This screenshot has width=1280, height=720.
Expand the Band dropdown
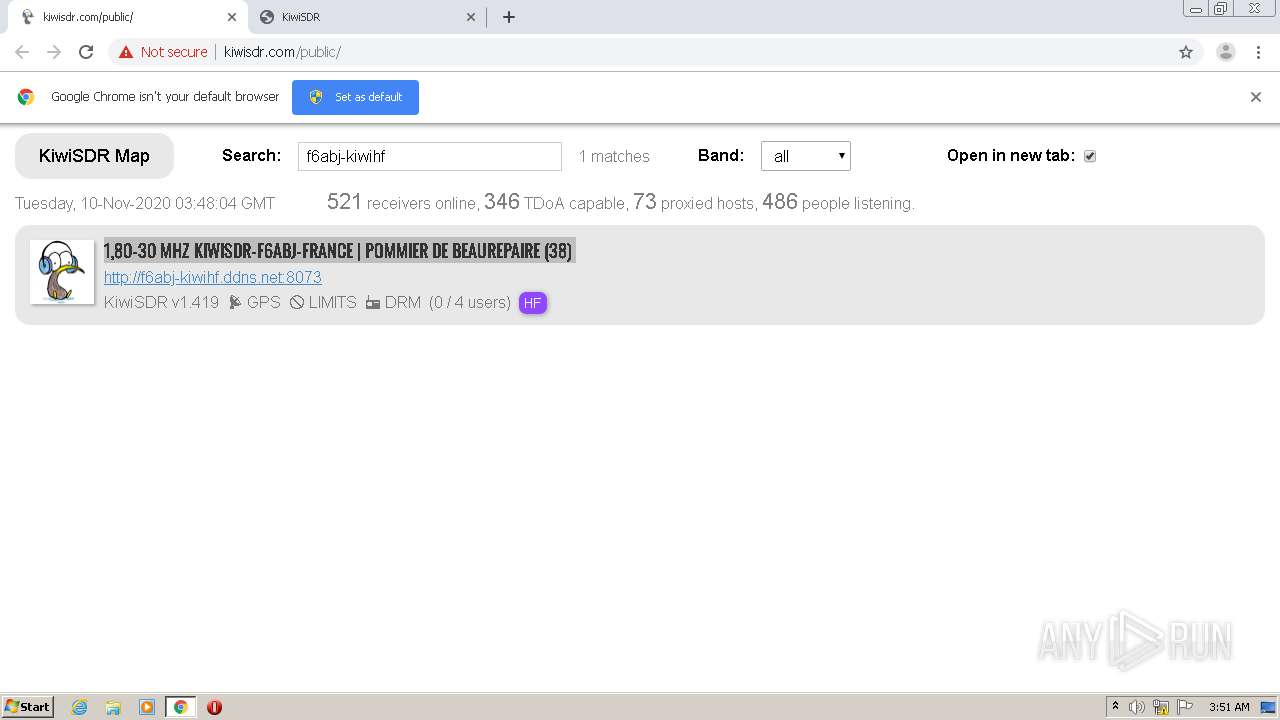806,156
